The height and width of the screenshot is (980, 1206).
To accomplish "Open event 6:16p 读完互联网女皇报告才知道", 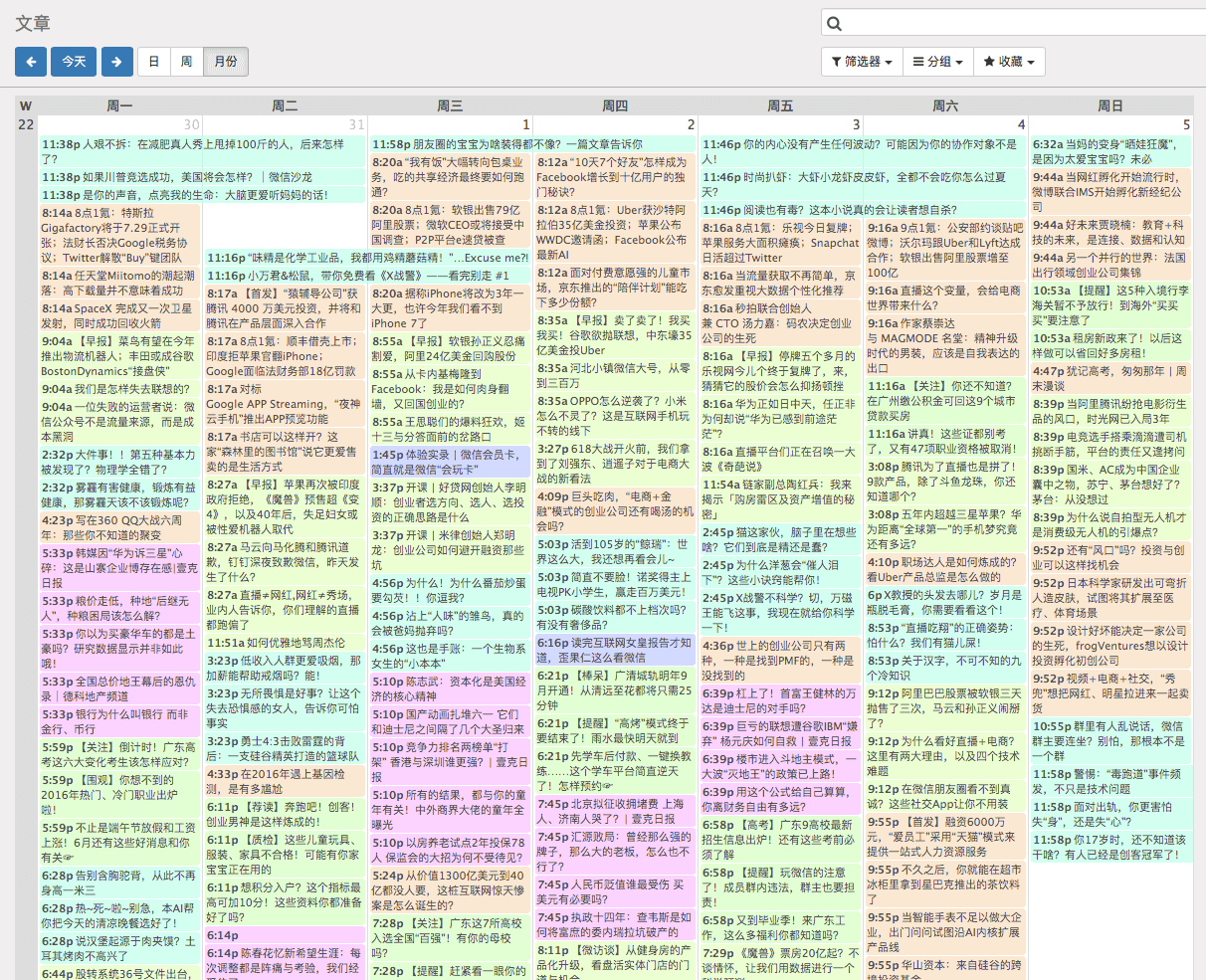I will tap(615, 650).
